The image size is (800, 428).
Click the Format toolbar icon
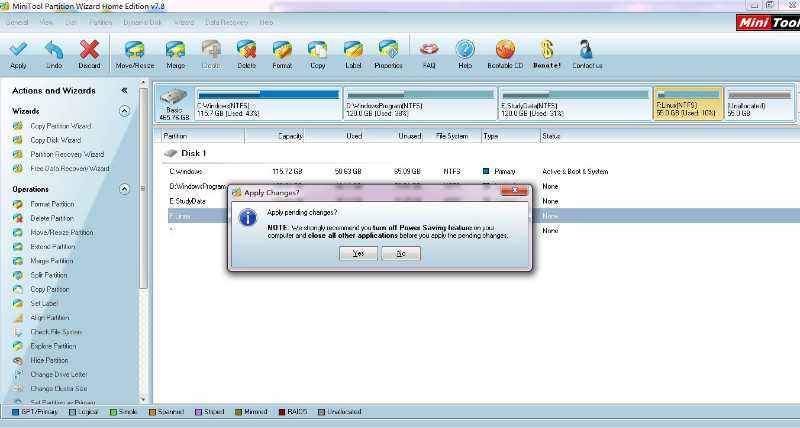pyautogui.click(x=282, y=49)
